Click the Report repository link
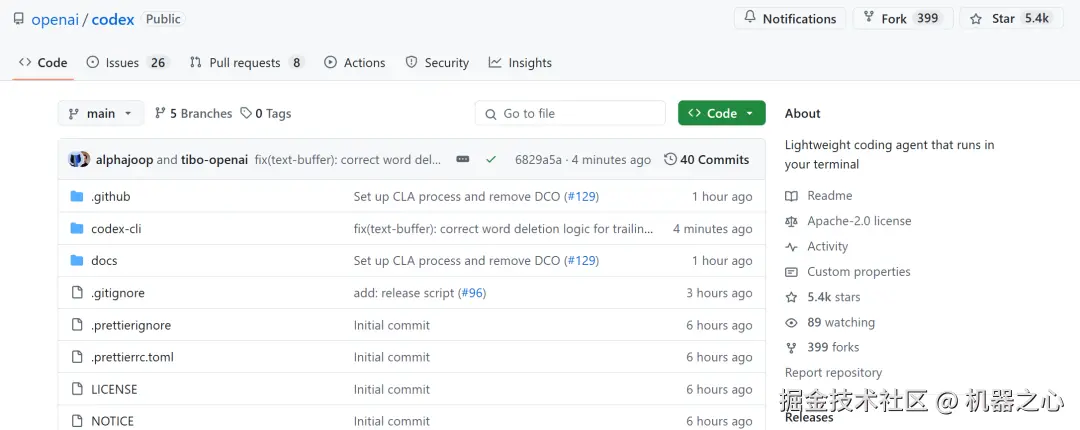Screen dimensions: 1080x430 tap(833, 373)
